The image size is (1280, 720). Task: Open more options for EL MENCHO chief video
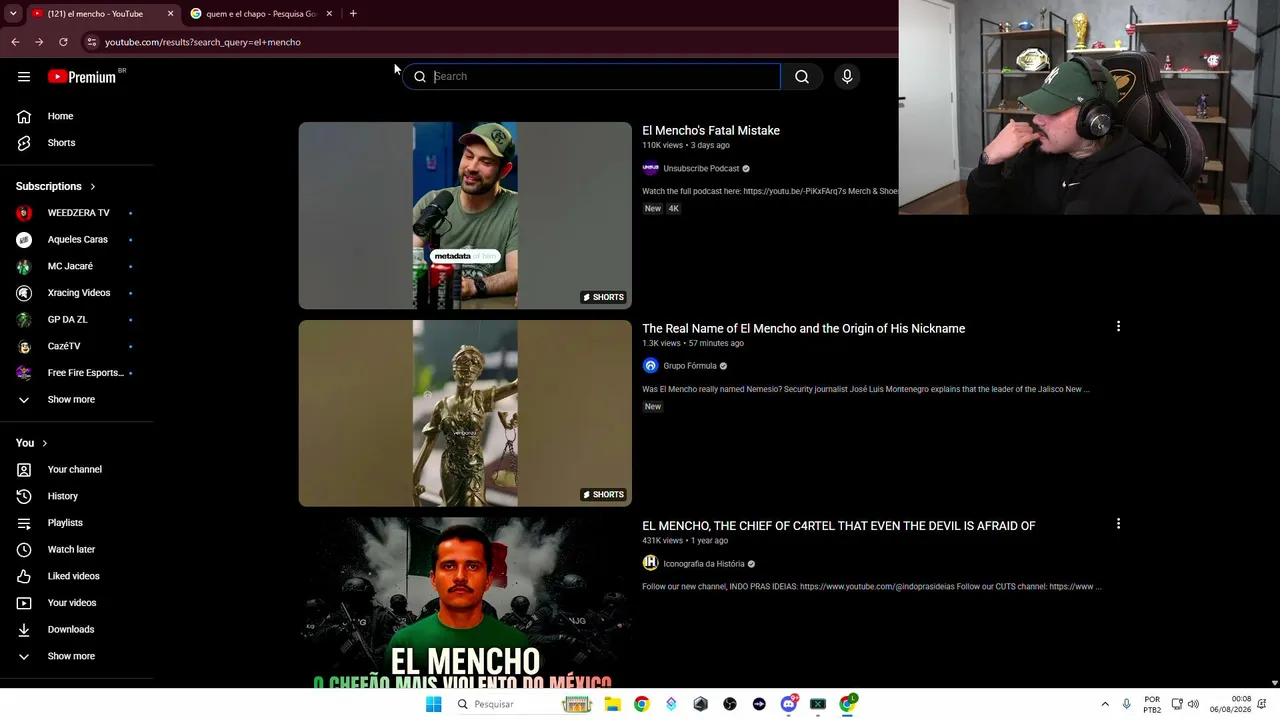(x=1118, y=524)
